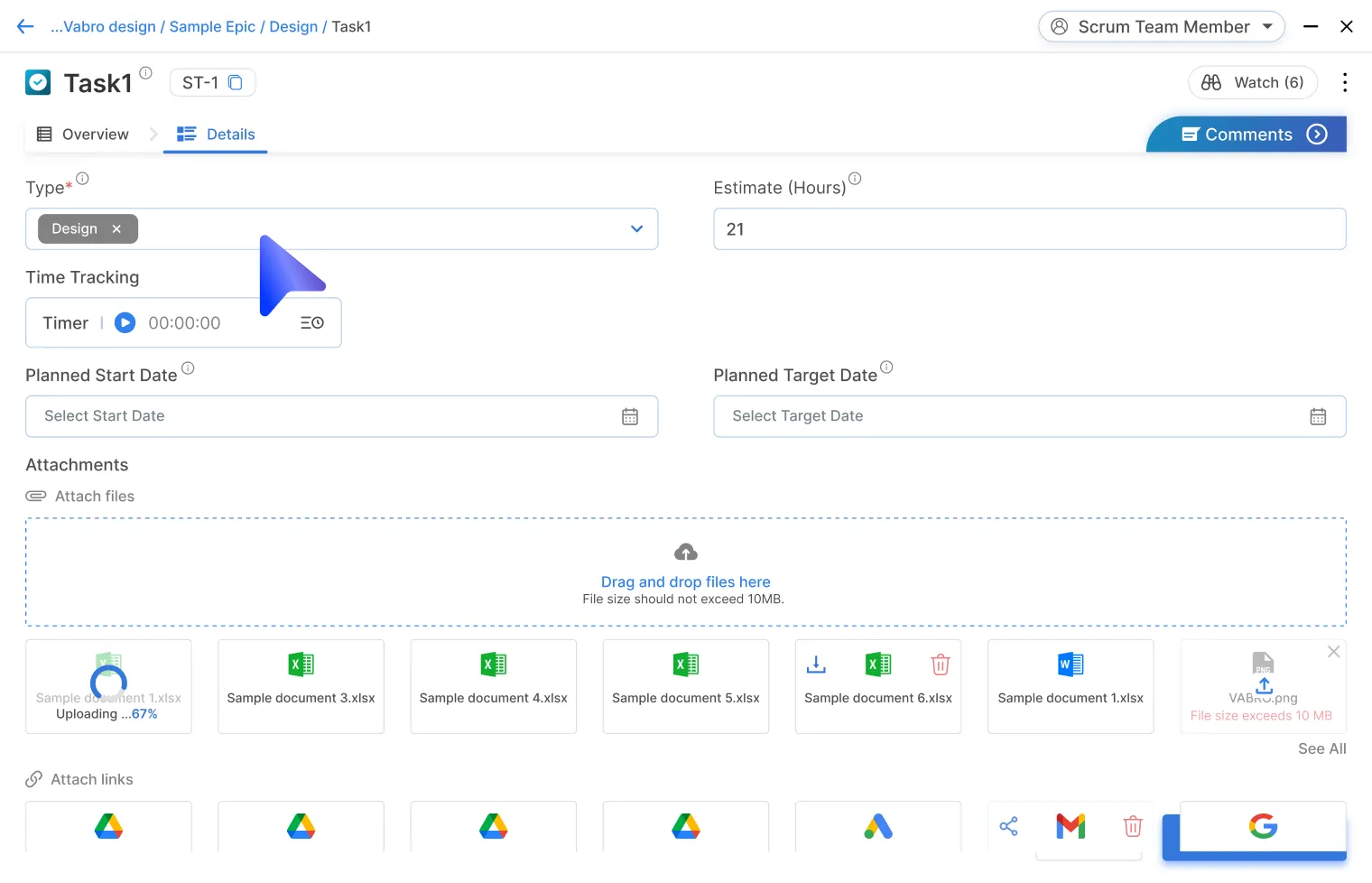Viewport: 1372px width, 883px height.
Task: Share the Gmail link attachment
Action: tap(1009, 826)
